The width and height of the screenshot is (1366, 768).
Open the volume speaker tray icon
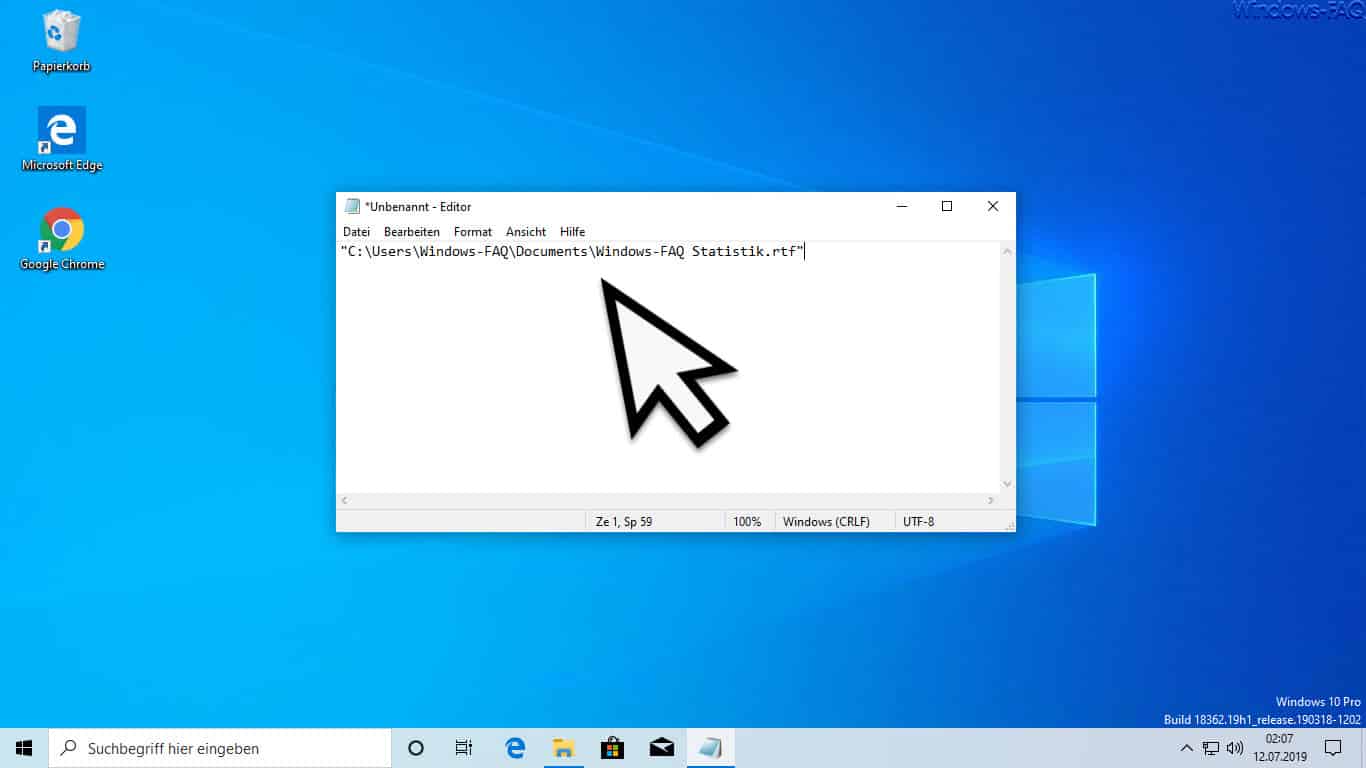coord(1235,748)
